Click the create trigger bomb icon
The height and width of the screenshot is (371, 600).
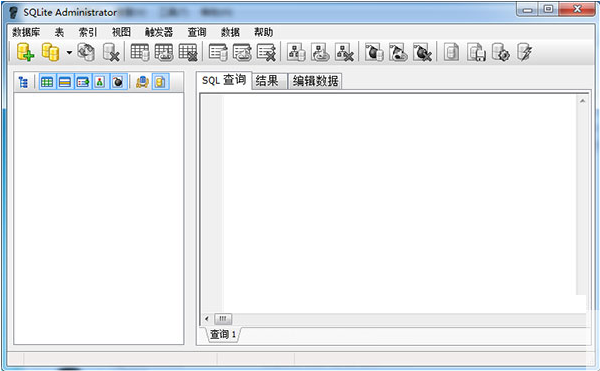pos(374,52)
